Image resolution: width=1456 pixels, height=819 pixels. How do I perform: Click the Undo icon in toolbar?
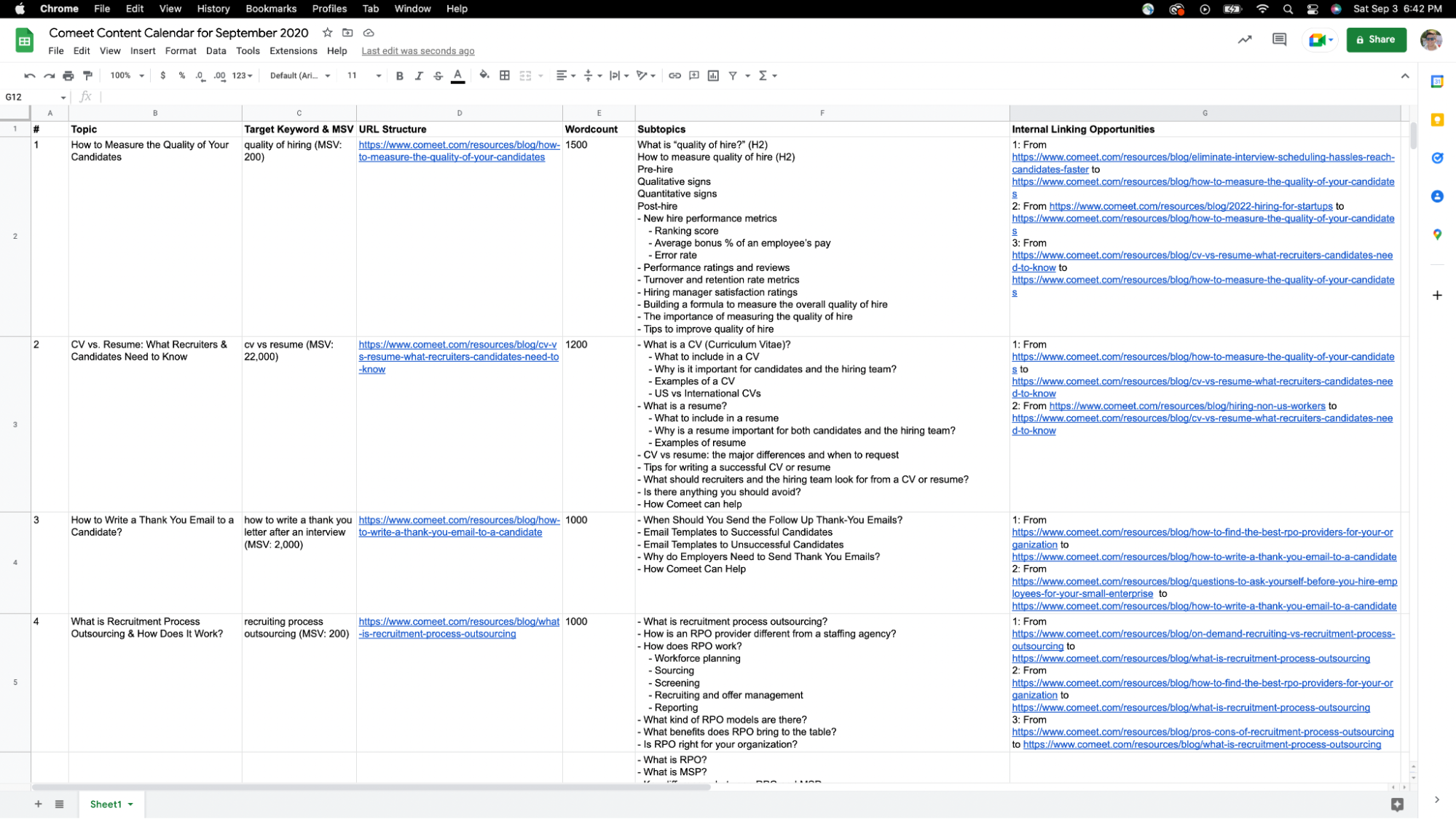point(30,76)
